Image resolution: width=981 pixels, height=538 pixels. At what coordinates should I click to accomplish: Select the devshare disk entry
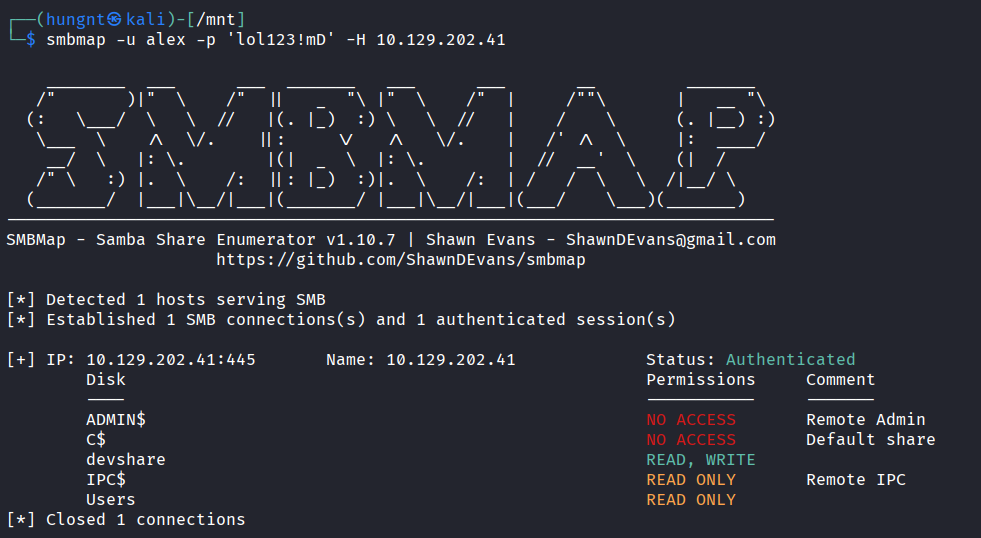pos(126,460)
